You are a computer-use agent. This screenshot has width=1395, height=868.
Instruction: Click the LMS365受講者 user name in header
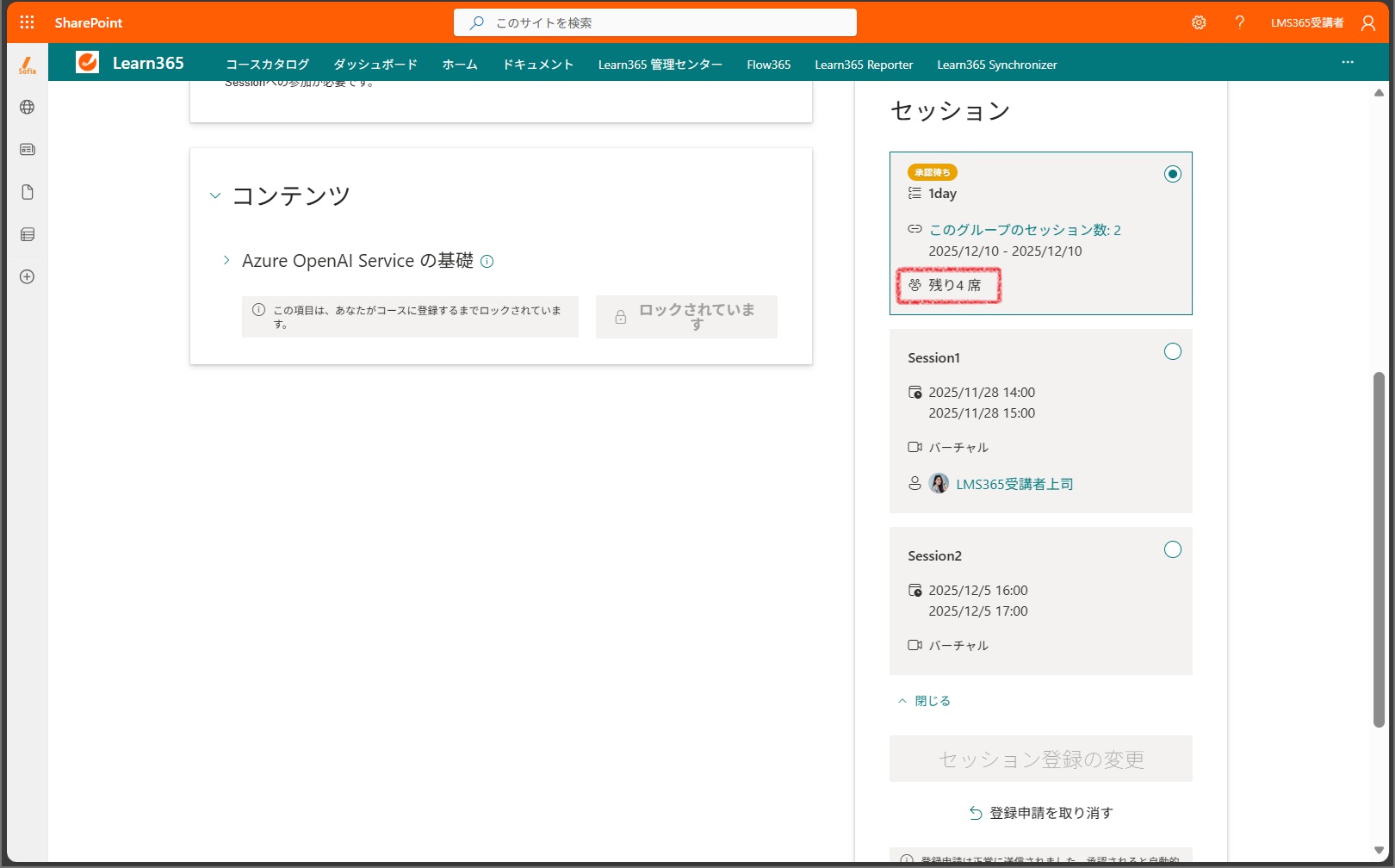pos(1307,22)
